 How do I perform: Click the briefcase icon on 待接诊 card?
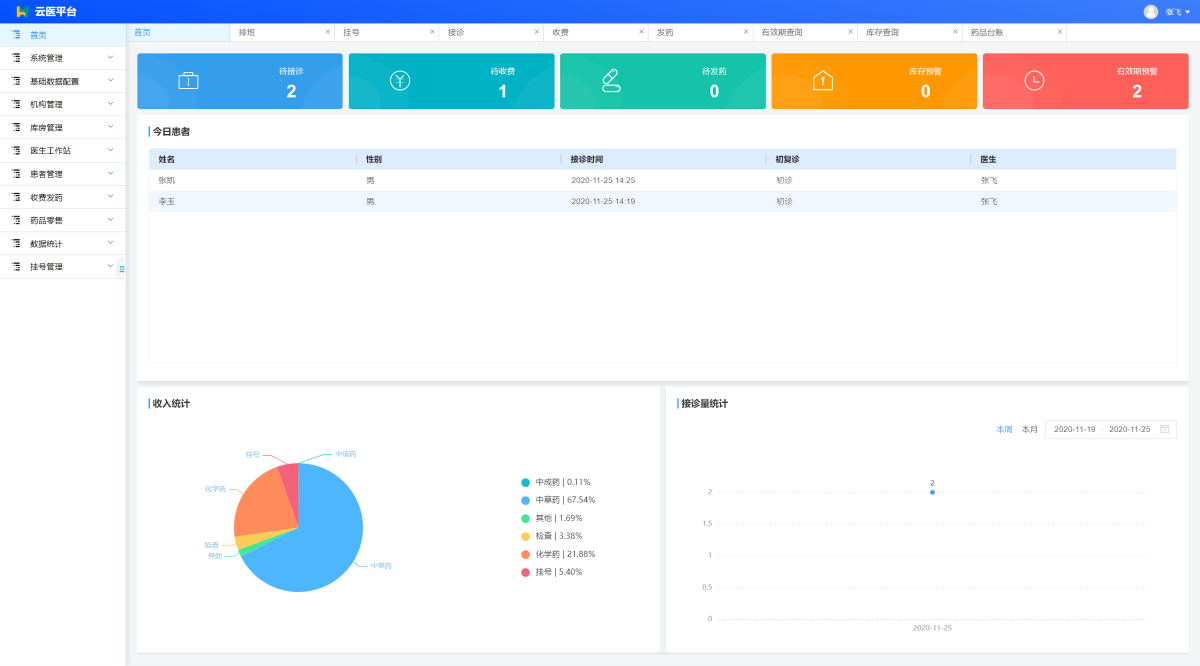(188, 81)
